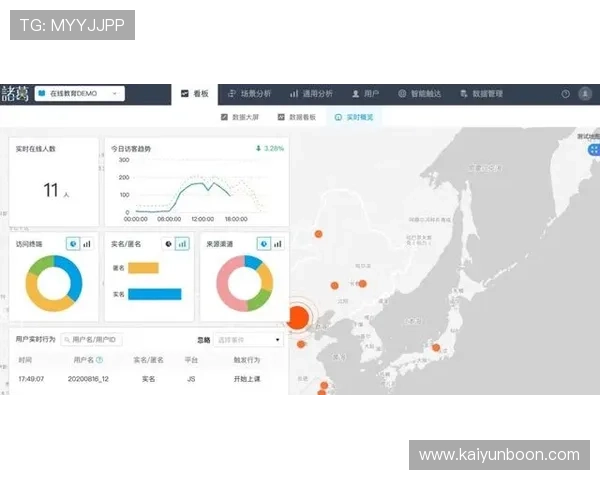Click the 开始上课 behavior cell

coord(247,379)
